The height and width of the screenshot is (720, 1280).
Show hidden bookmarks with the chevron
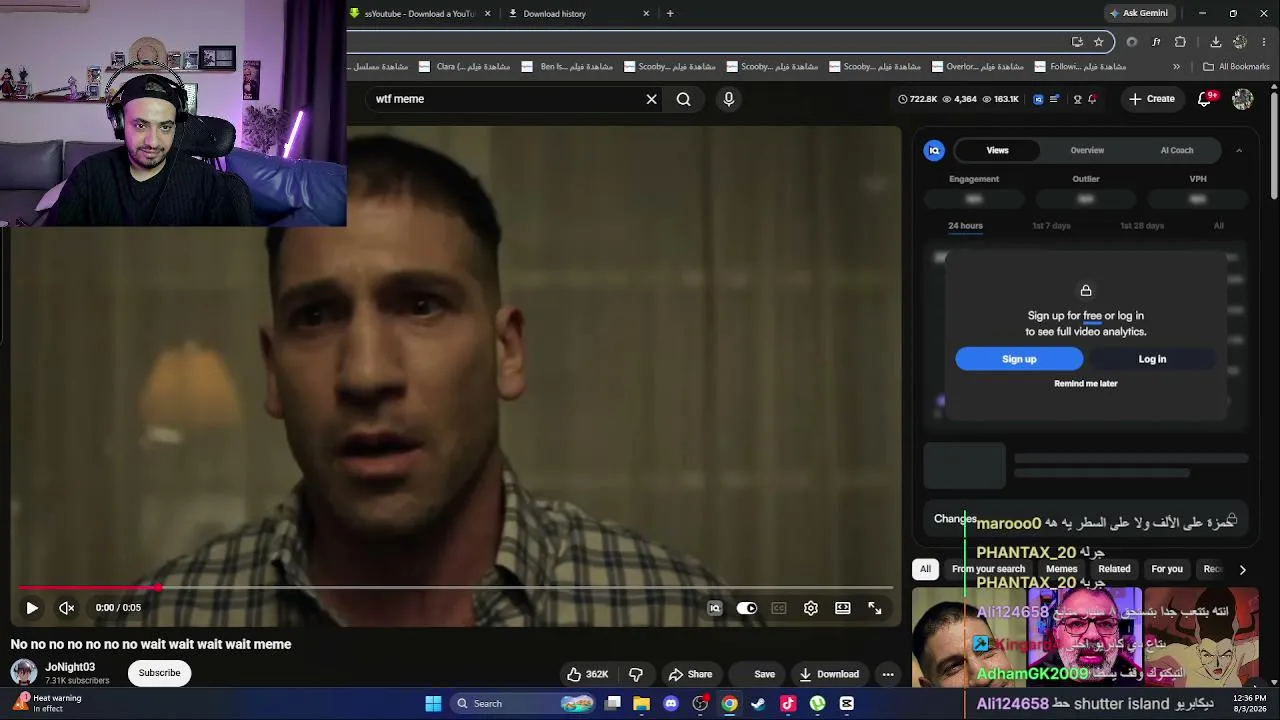1176,67
